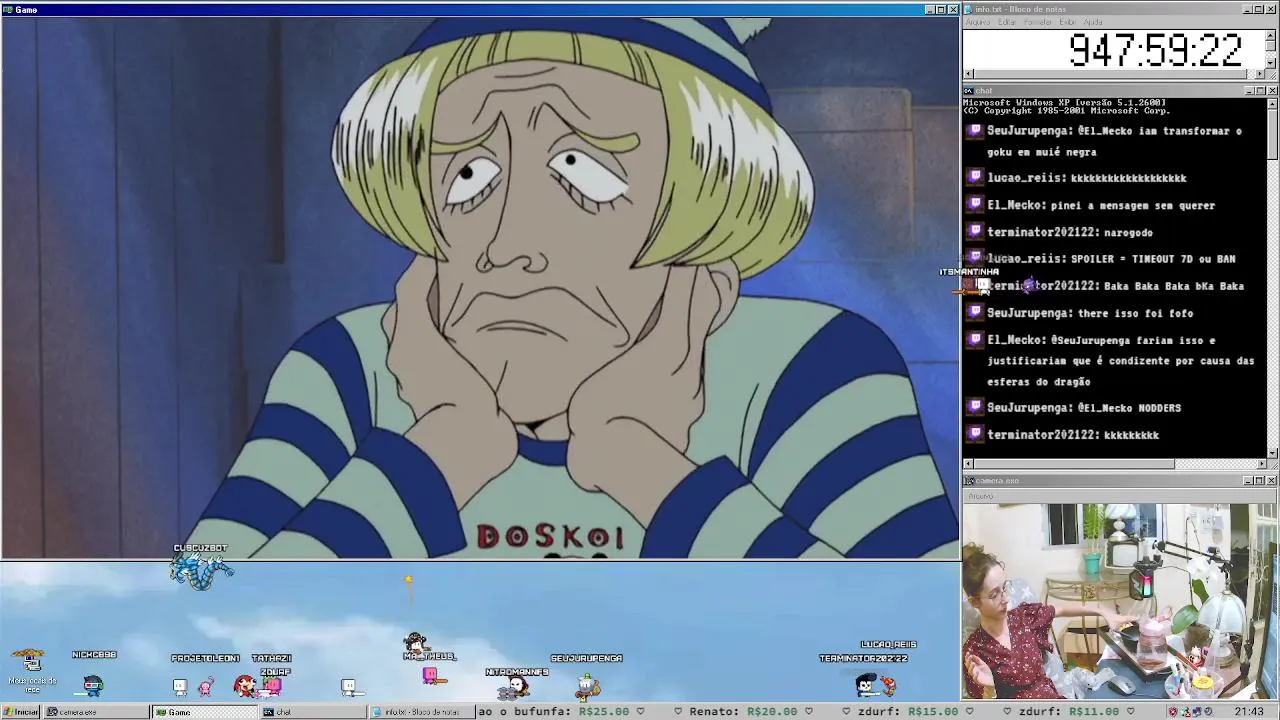Click the badge beside lucao_reiis kkkkk message
This screenshot has height=720, width=1280.
point(976,177)
